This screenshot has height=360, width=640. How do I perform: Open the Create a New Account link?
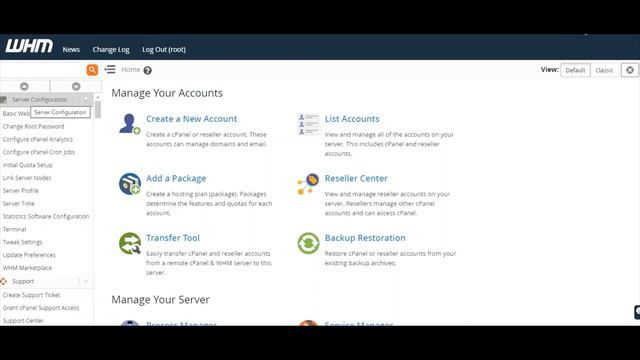191,119
